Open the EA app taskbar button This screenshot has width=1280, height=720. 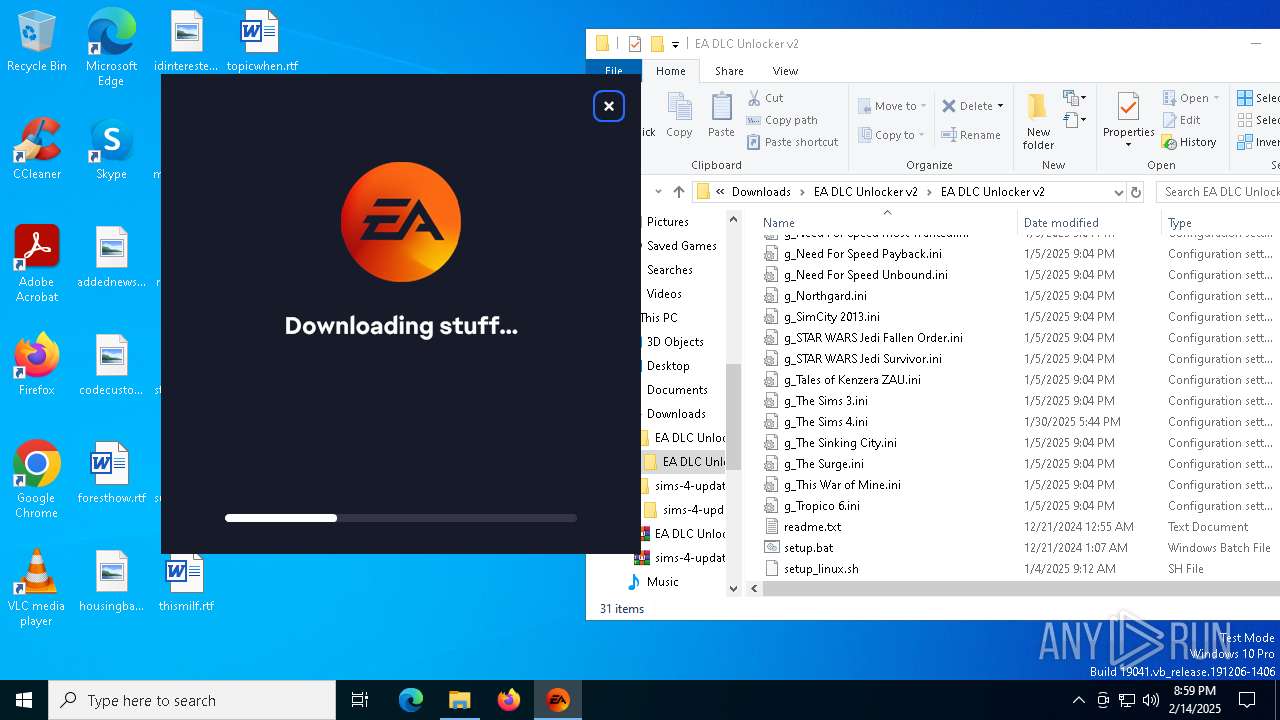558,700
